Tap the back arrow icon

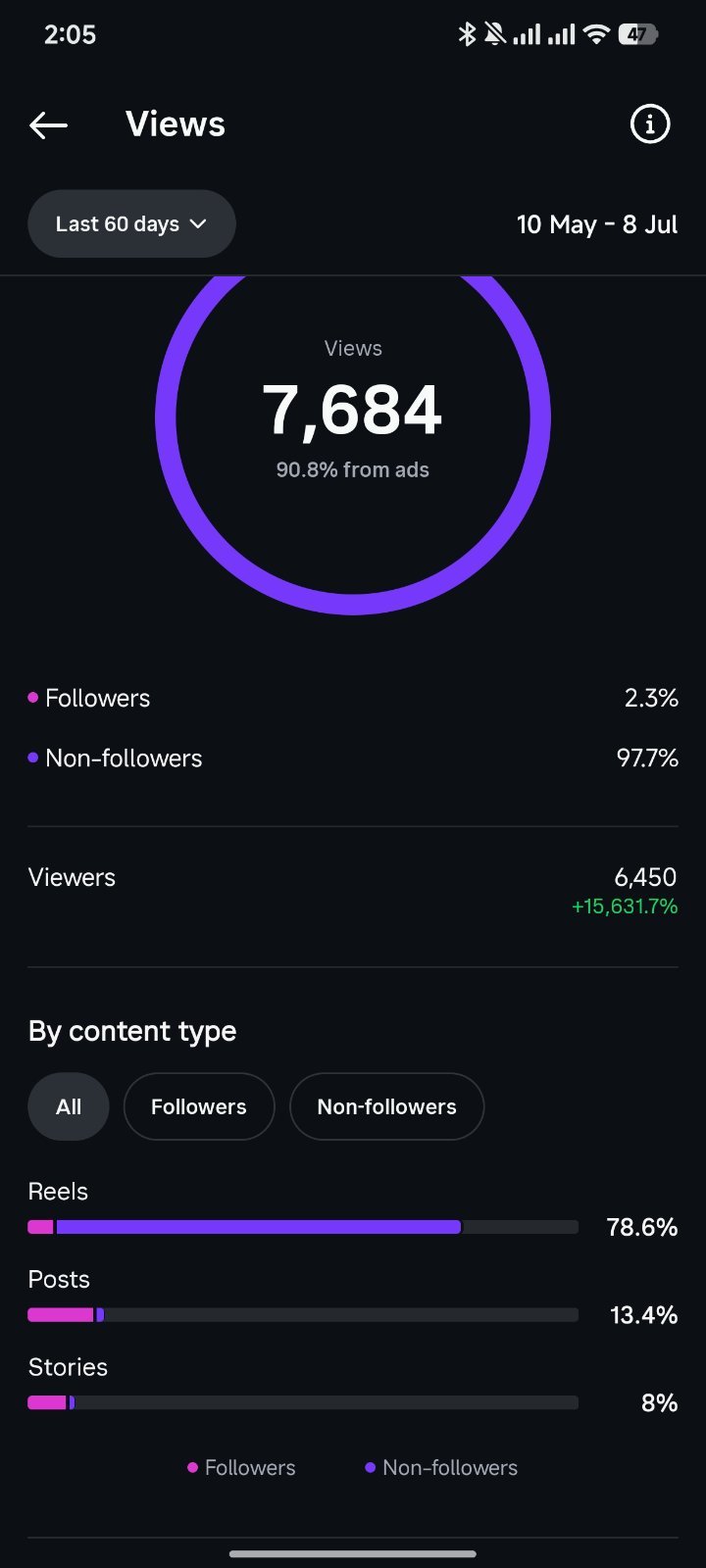pyautogui.click(x=48, y=124)
